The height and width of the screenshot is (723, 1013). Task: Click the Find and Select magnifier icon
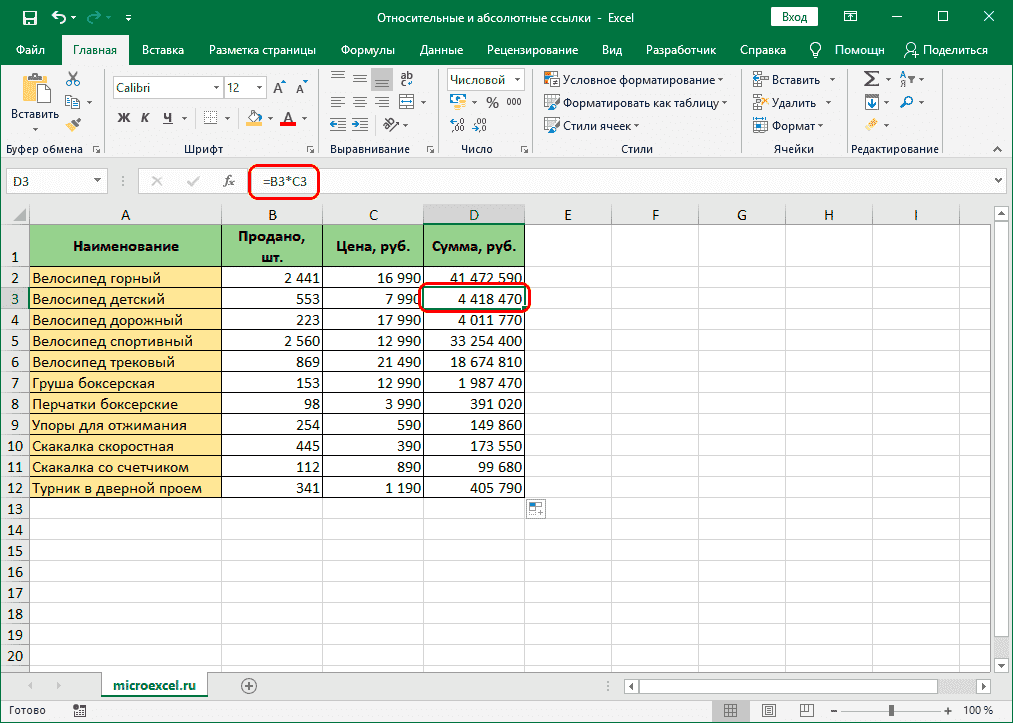tap(905, 101)
